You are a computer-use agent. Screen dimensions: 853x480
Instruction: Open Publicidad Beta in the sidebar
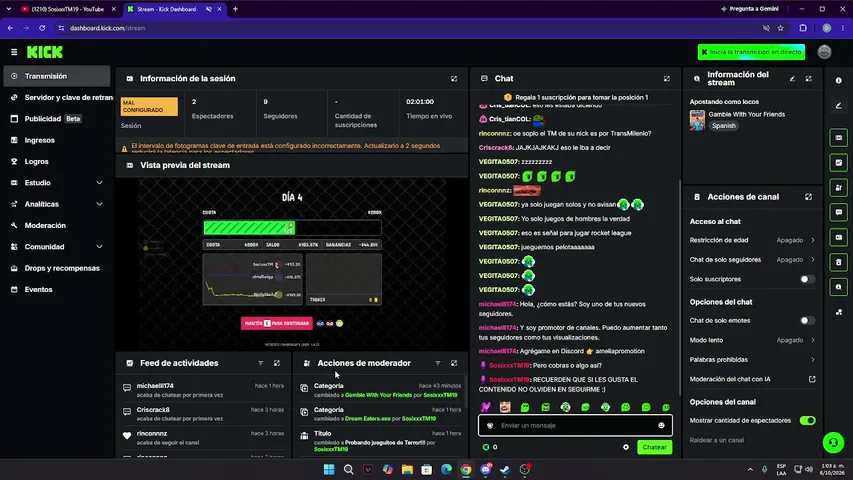point(57,119)
